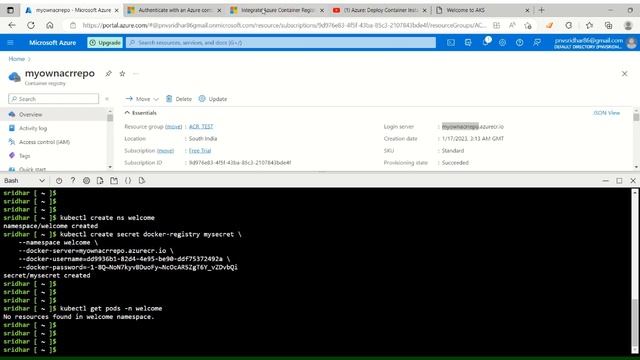Switch to the Welcome to AKS tab

point(482,10)
